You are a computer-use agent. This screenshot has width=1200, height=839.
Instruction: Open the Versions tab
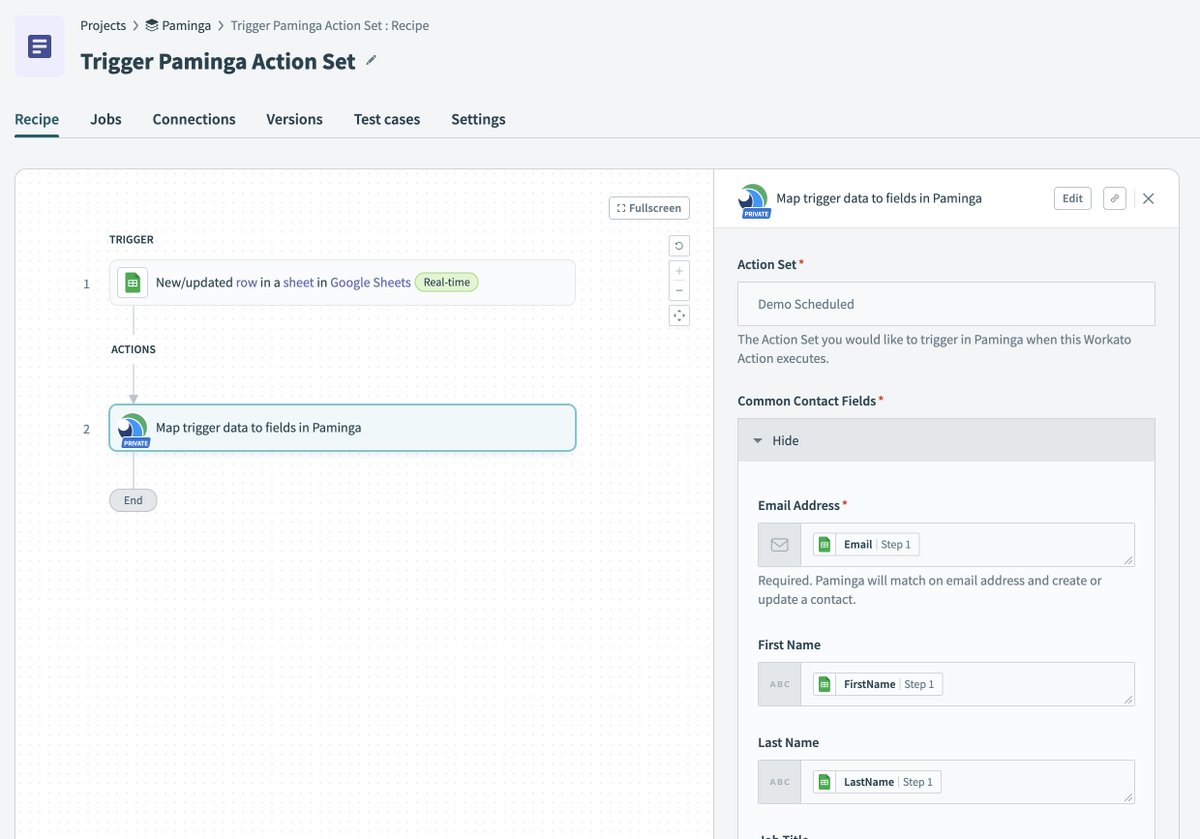pos(294,119)
